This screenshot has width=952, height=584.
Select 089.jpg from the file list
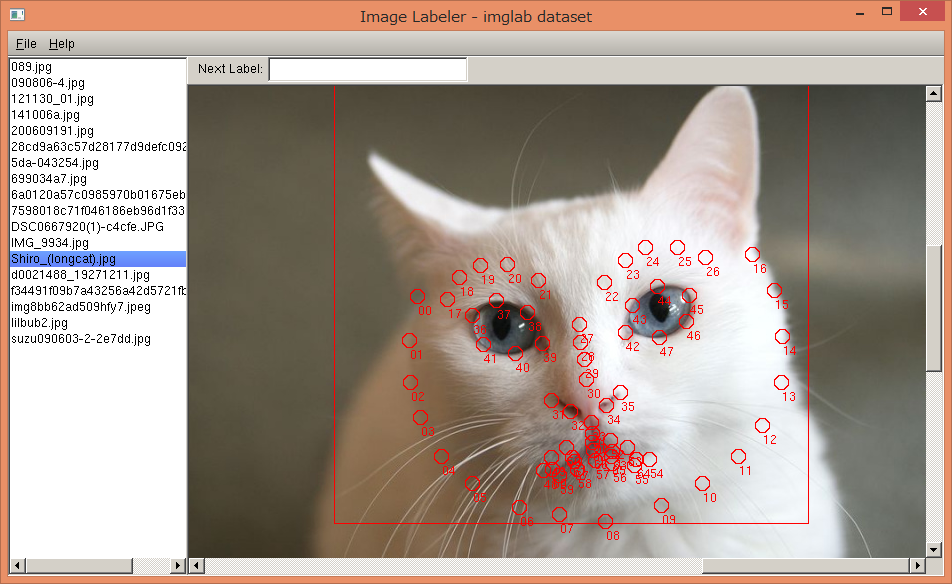[60, 67]
